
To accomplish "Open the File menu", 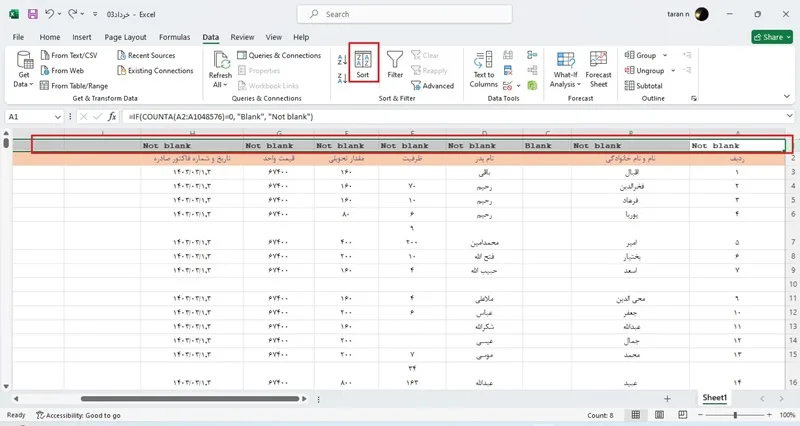I will tap(18, 37).
